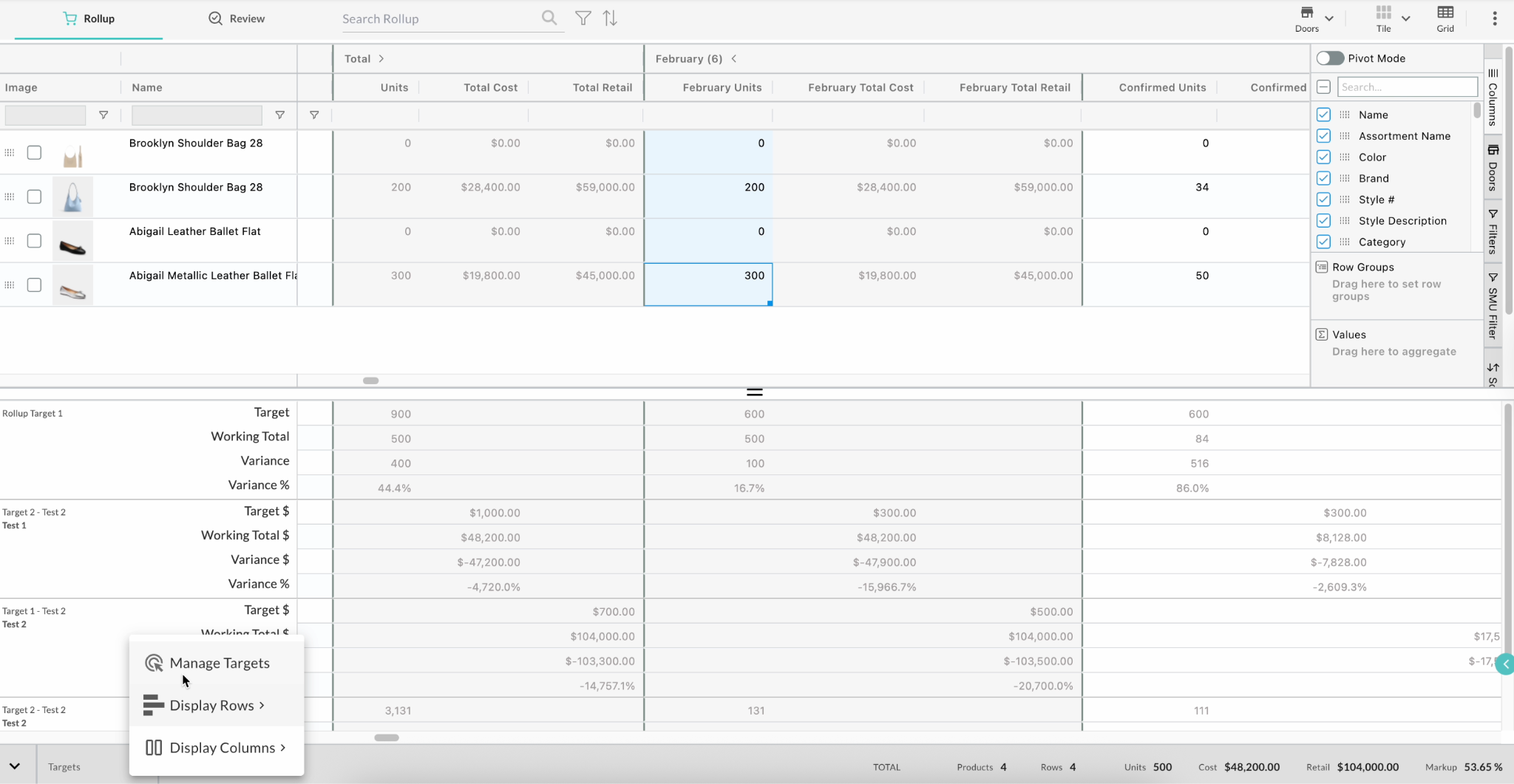Select the Abigail Leather Ballet Flat row checkbox
1514x784 pixels.
click(x=34, y=241)
